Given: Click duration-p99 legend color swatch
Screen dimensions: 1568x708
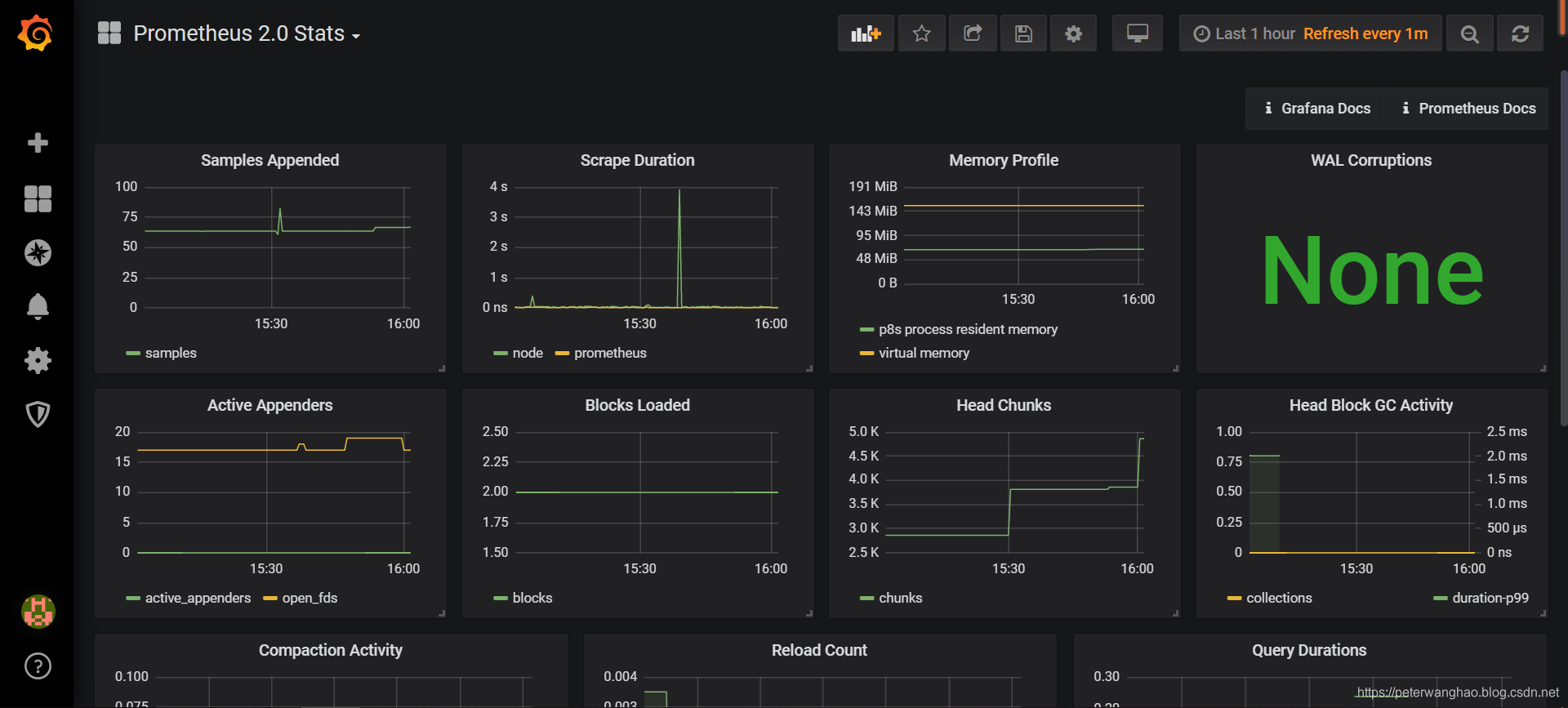Looking at the screenshot, I should tap(1440, 599).
